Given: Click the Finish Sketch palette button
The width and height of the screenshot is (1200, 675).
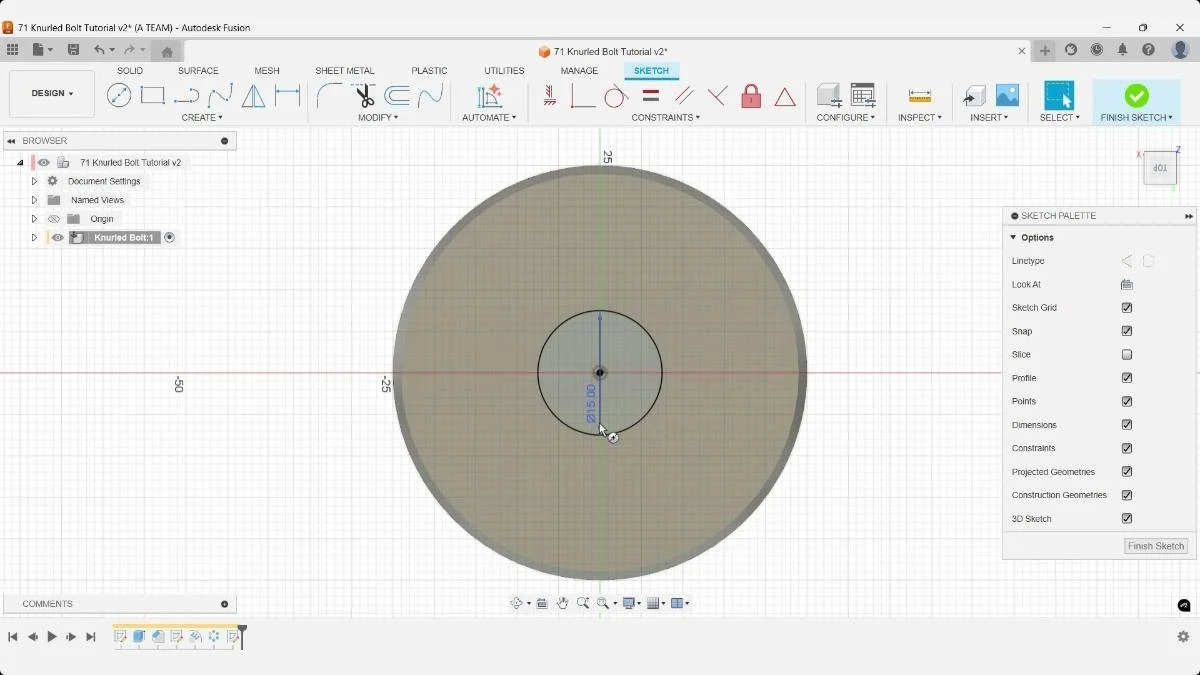Looking at the screenshot, I should (1156, 546).
